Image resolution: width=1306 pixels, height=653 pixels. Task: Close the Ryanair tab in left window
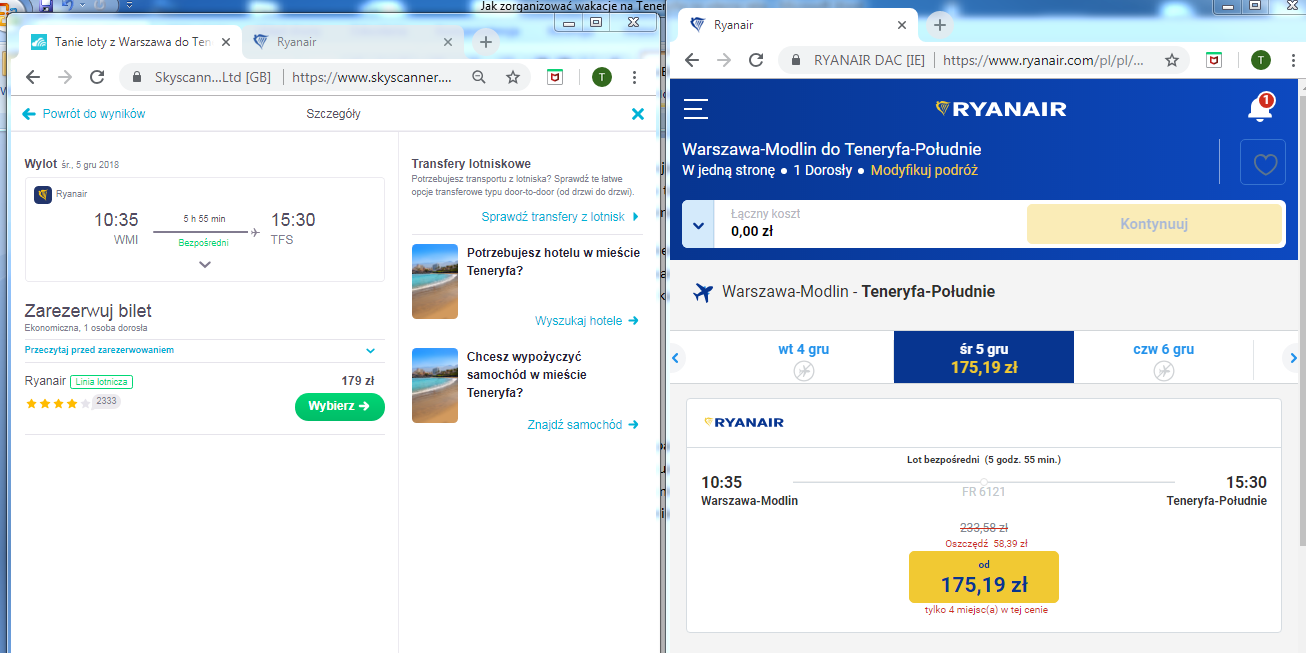[448, 42]
